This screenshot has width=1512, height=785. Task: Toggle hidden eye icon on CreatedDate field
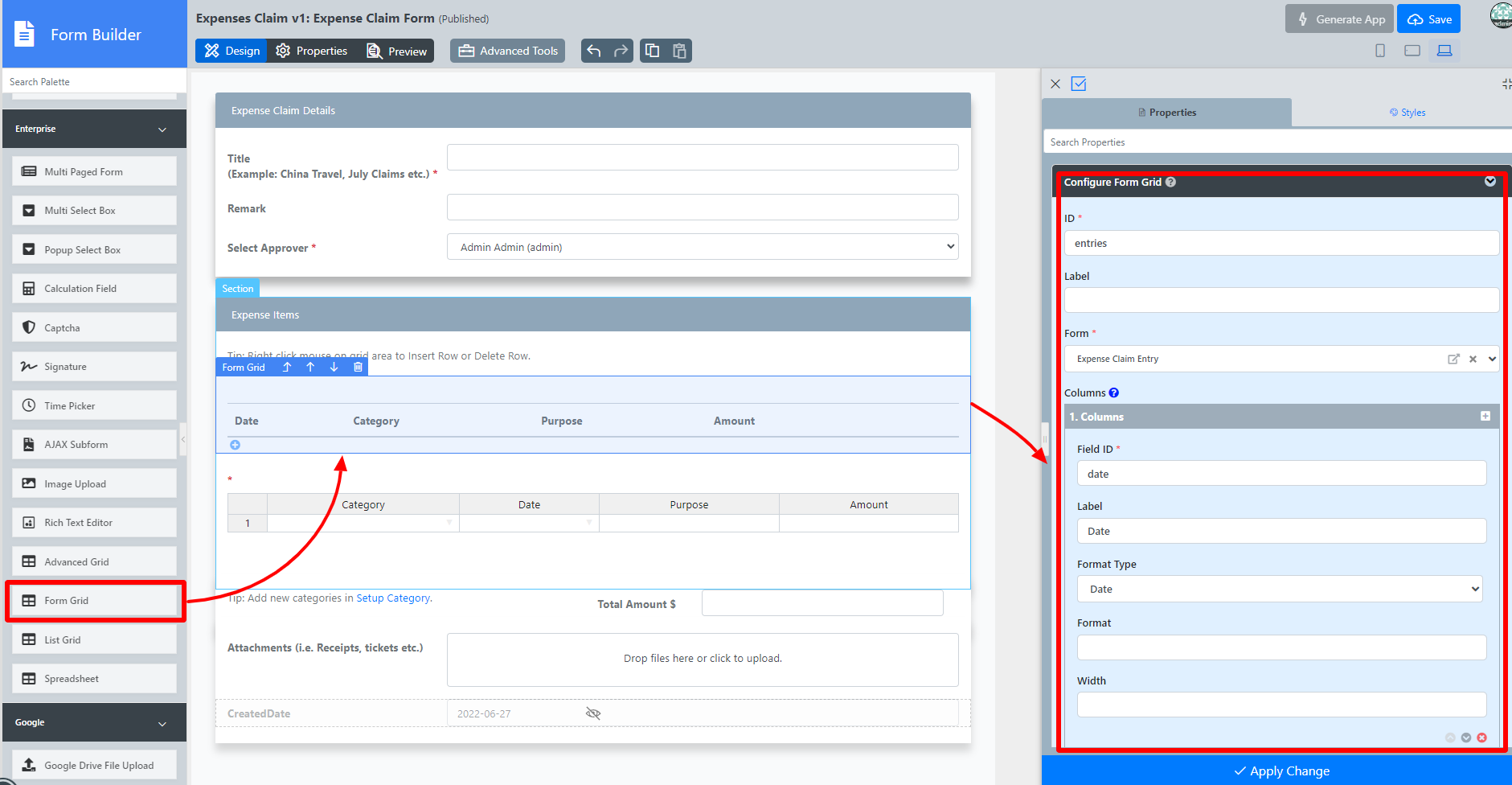pyautogui.click(x=593, y=713)
